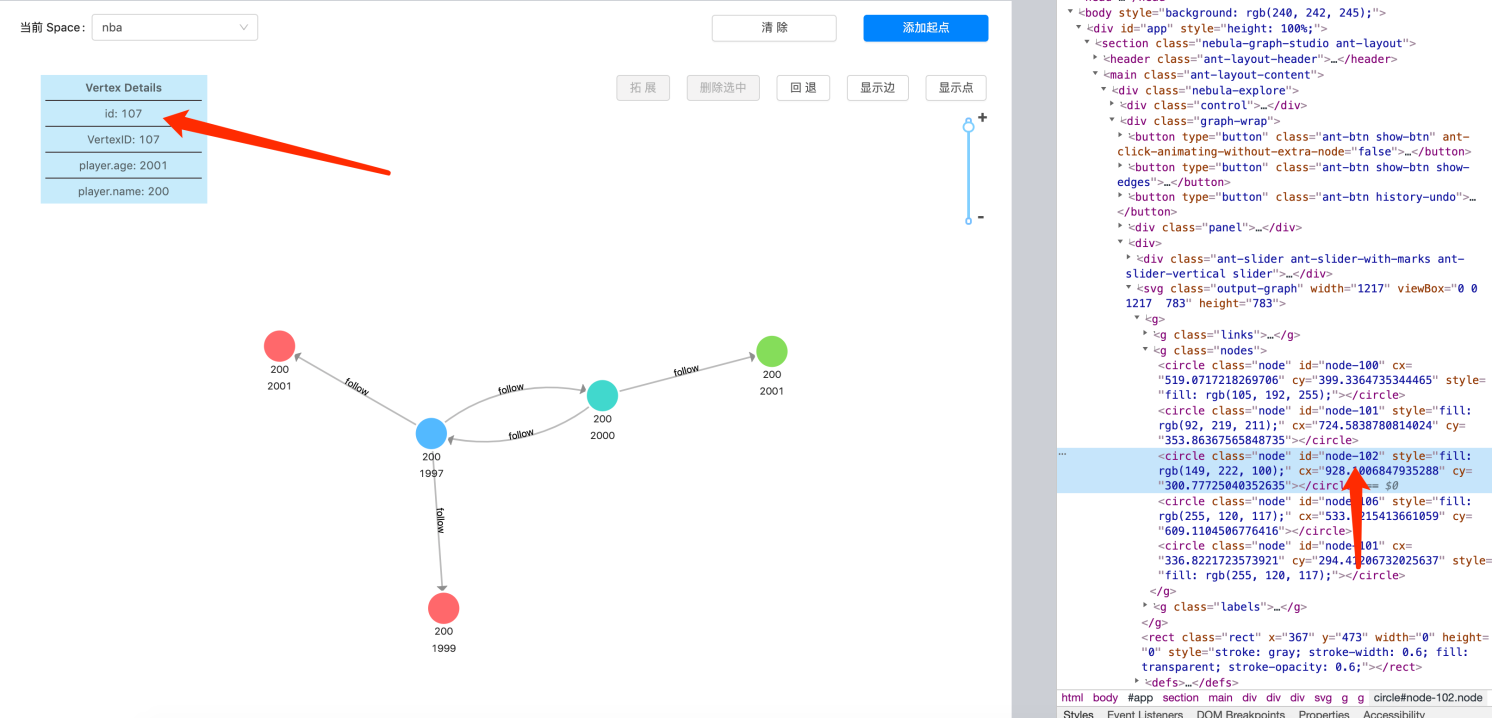This screenshot has height=718, width=1492.
Task: Collapse the g class nodes element
Action: (1146, 350)
